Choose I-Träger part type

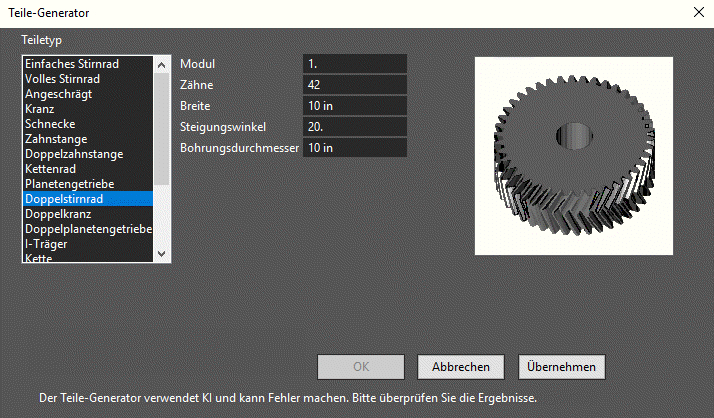(88, 244)
